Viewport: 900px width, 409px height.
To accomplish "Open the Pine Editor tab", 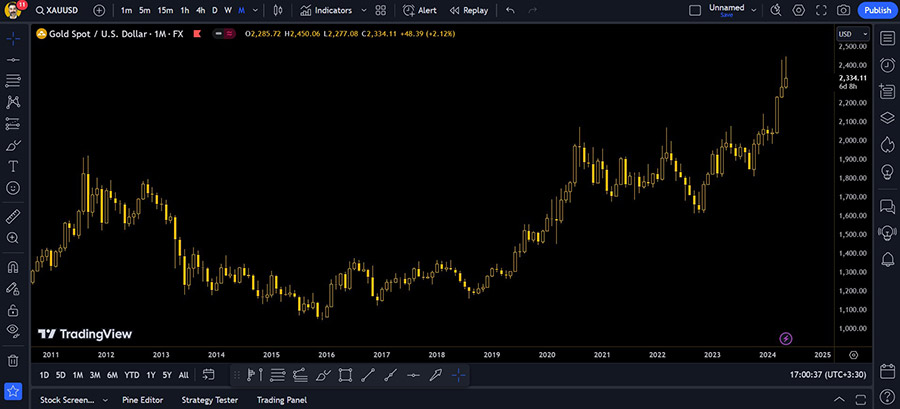I will pyautogui.click(x=144, y=400).
